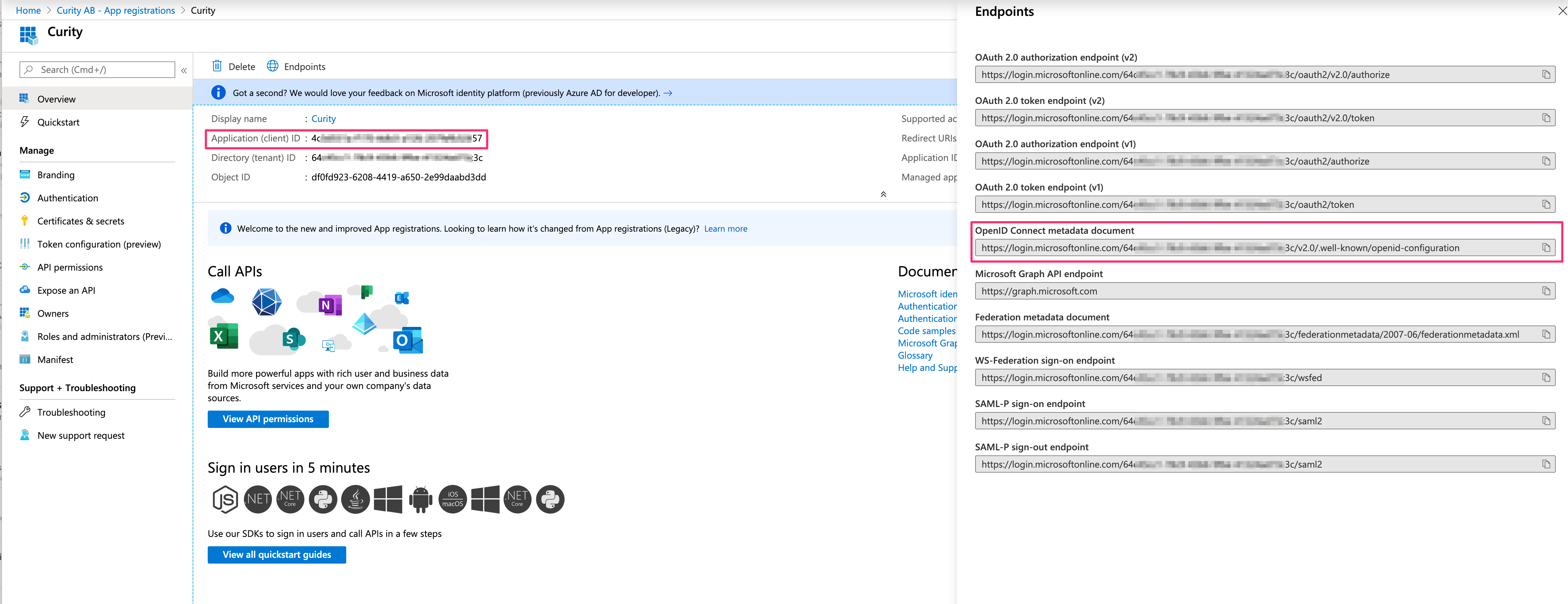
Task: Click the Home breadcrumb
Action: [28, 10]
